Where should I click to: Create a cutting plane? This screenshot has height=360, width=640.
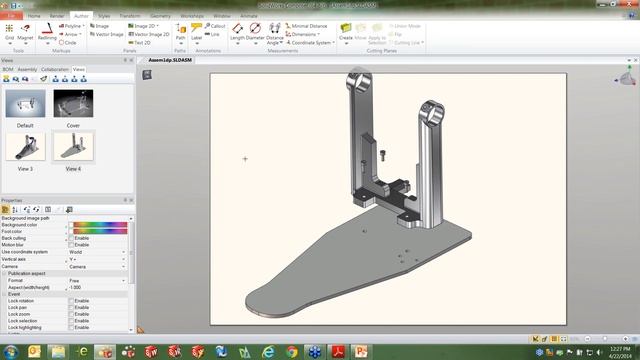(x=346, y=33)
